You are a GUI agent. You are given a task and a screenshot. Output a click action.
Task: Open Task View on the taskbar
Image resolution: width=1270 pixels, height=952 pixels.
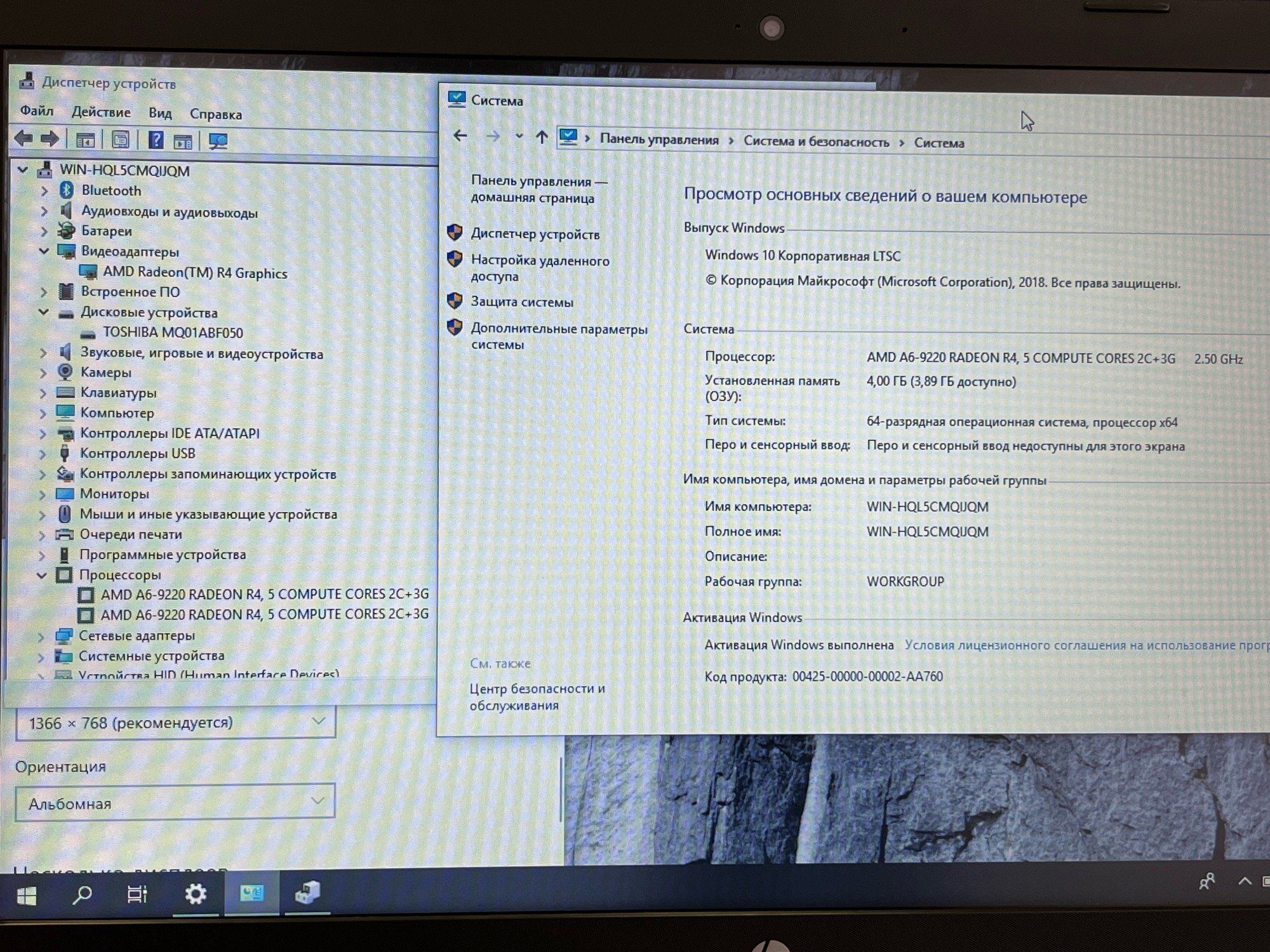tap(137, 894)
